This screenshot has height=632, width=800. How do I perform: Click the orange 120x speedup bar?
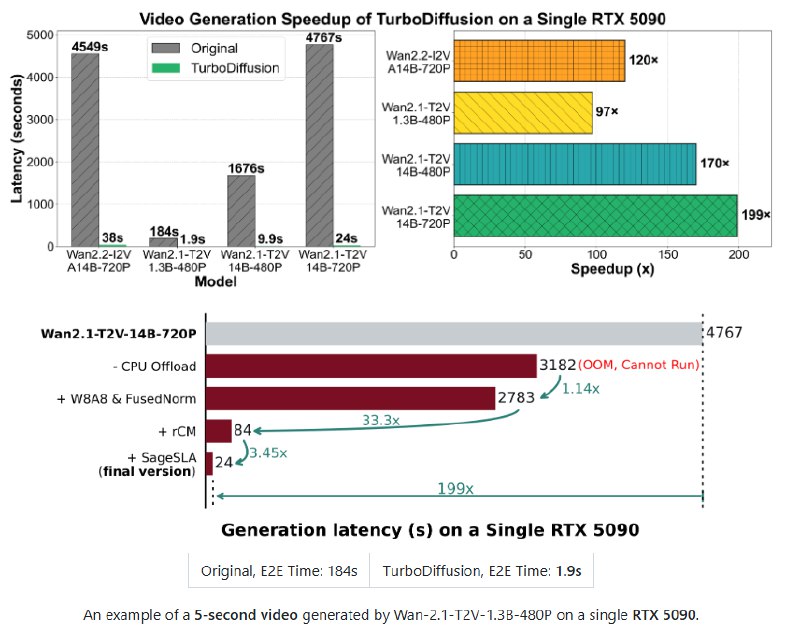[x=540, y=62]
